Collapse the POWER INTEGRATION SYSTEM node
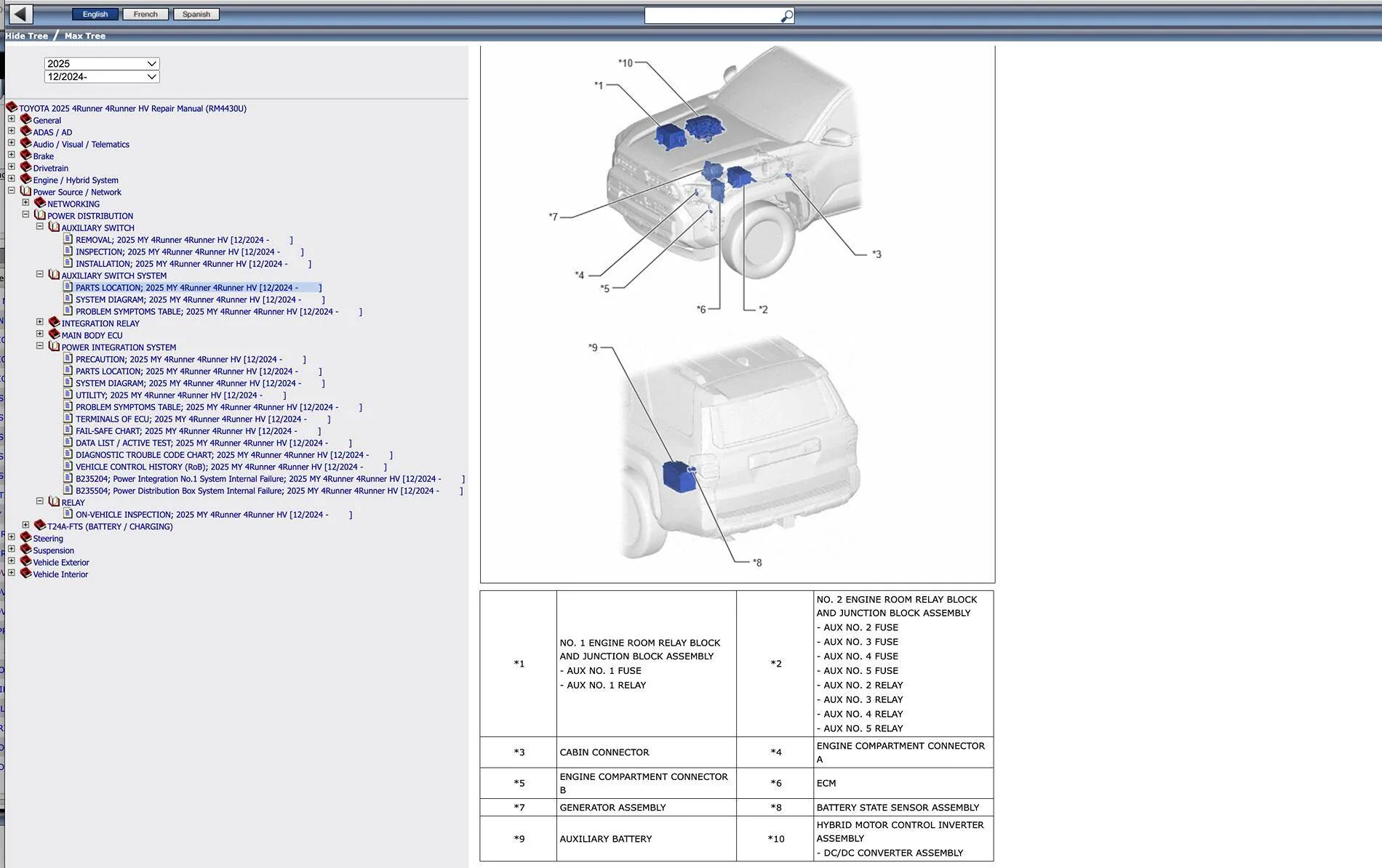The height and width of the screenshot is (868, 1382). [x=40, y=347]
